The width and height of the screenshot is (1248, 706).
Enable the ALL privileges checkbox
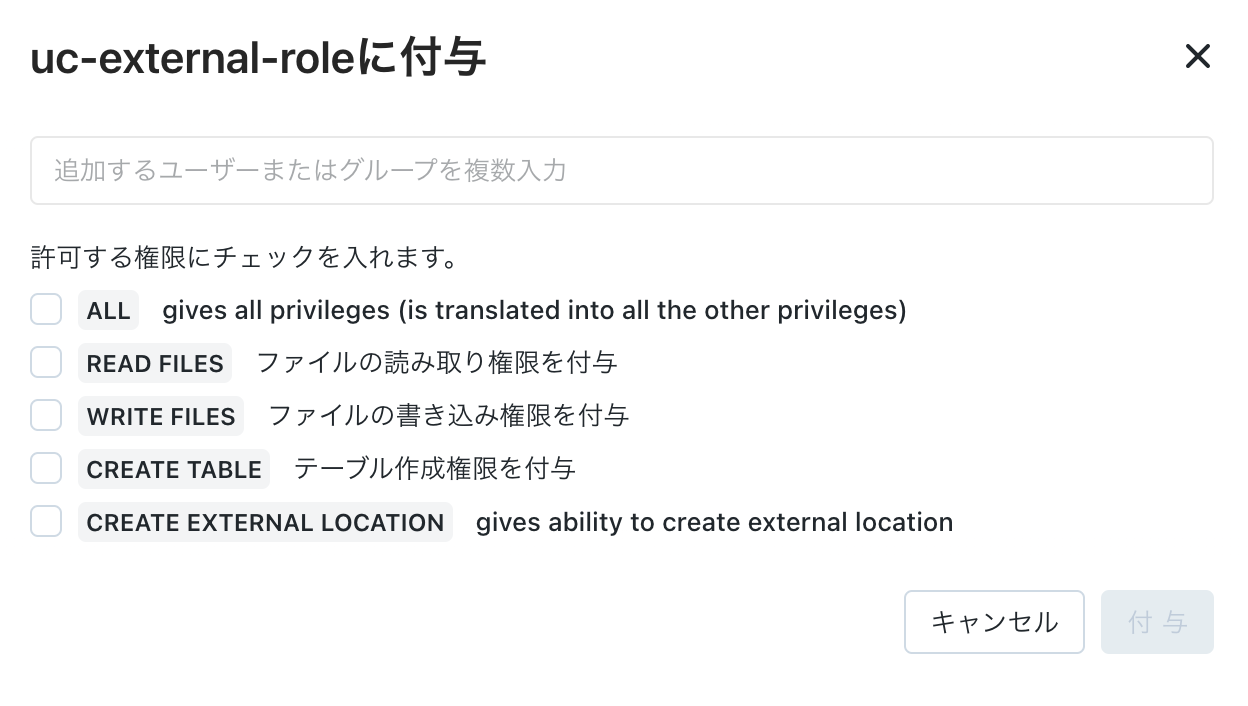(46, 309)
